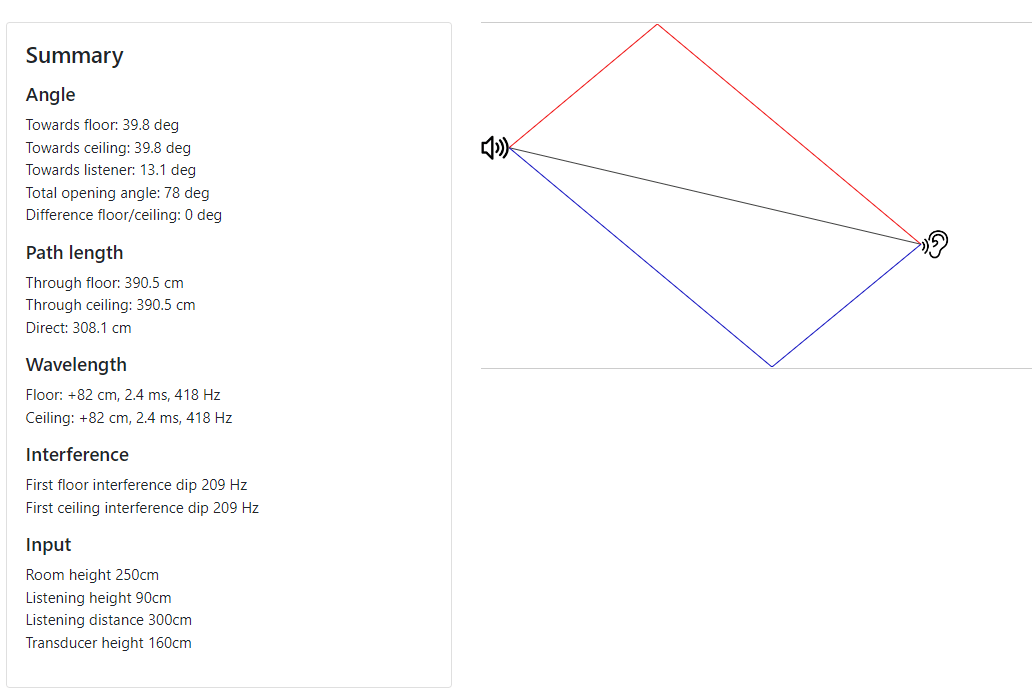Click the blue floor reflection bounce point
The width and height of the screenshot is (1032, 692).
[772, 365]
